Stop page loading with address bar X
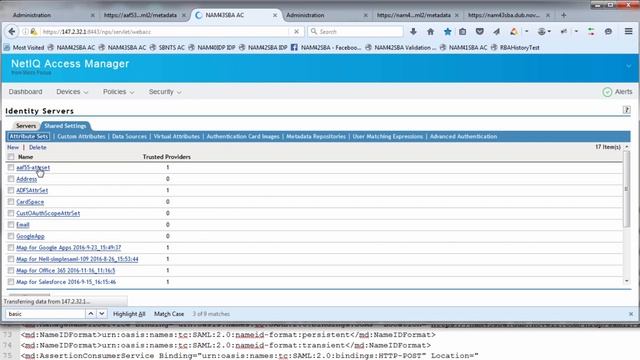 (x=296, y=31)
